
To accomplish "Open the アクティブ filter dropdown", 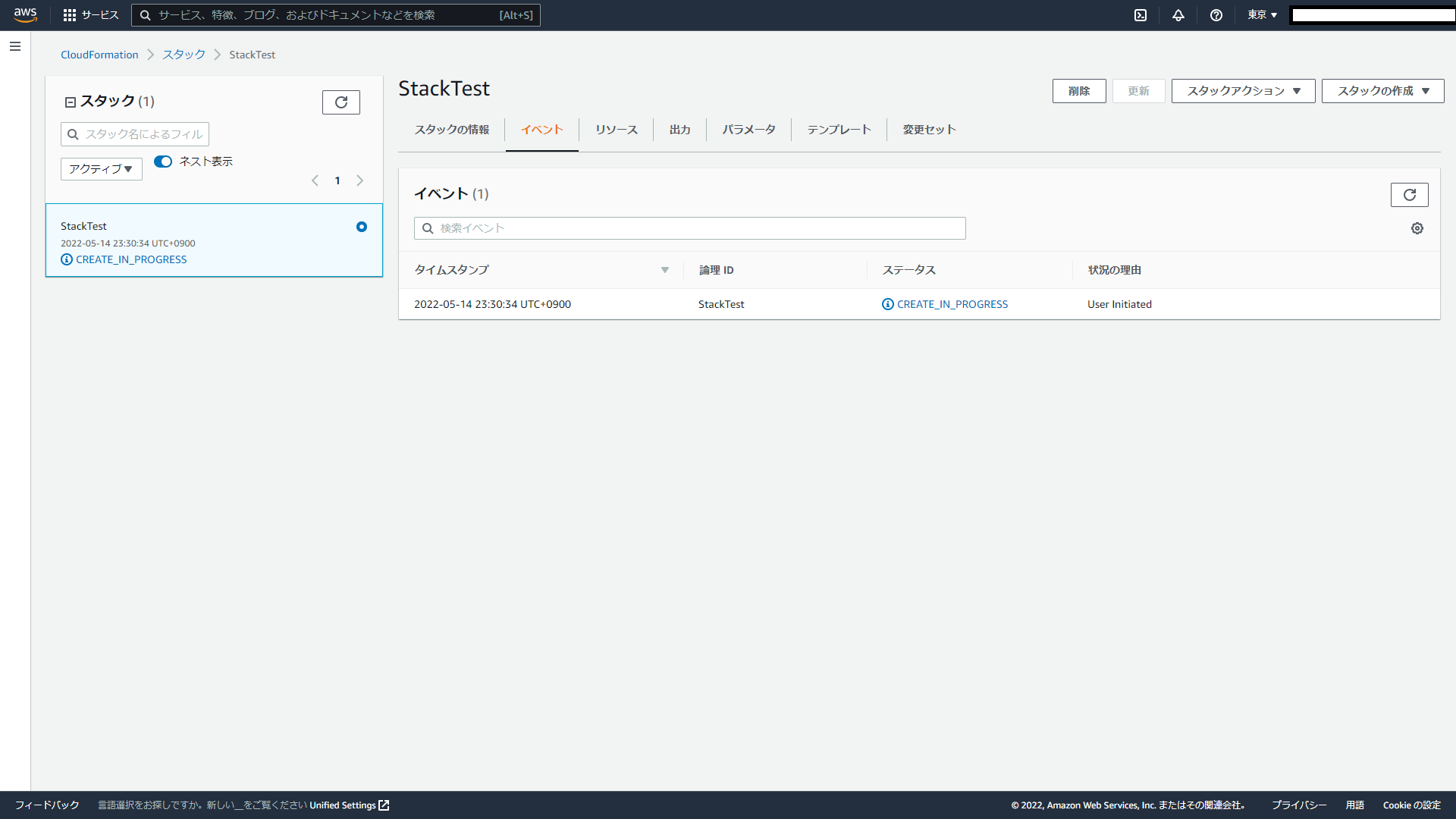I will tap(101, 169).
